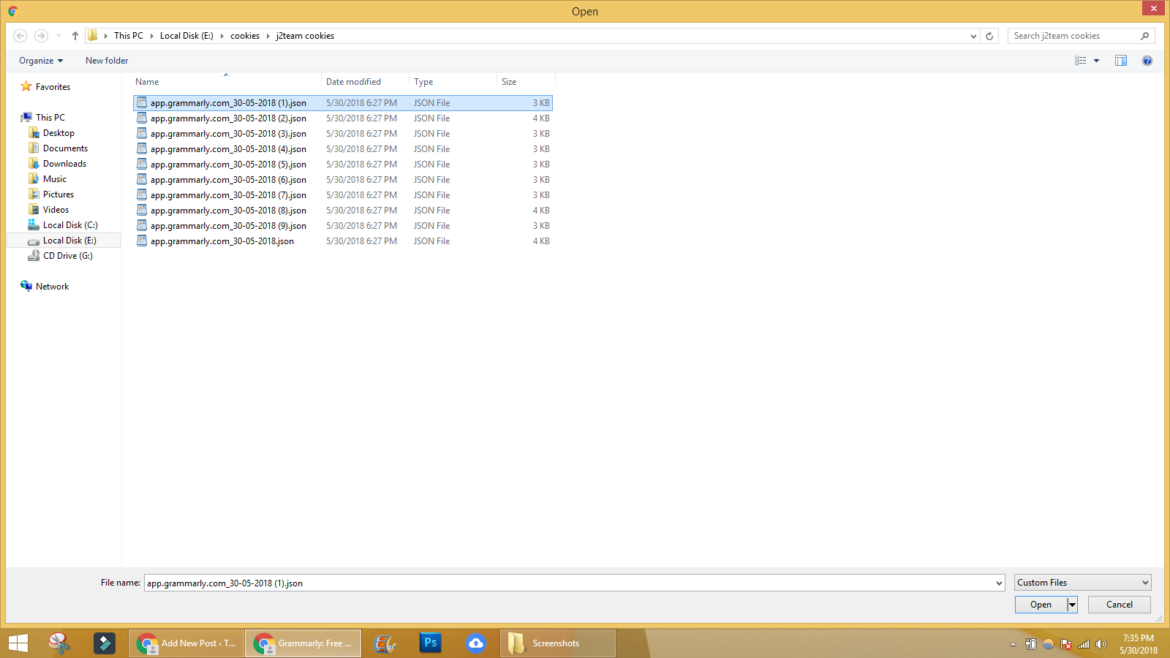Open the Custom Files type dropdown
Screen dimensions: 1170x658
[x=1082, y=583]
